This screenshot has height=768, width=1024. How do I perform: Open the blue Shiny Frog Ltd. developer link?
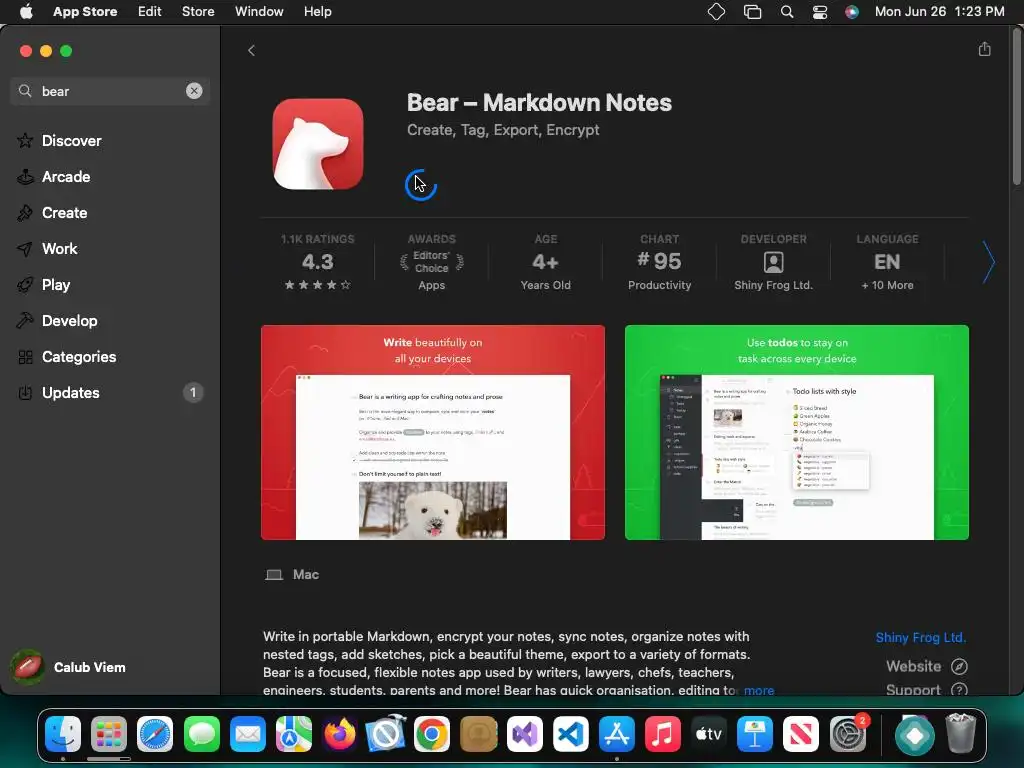[x=920, y=637]
